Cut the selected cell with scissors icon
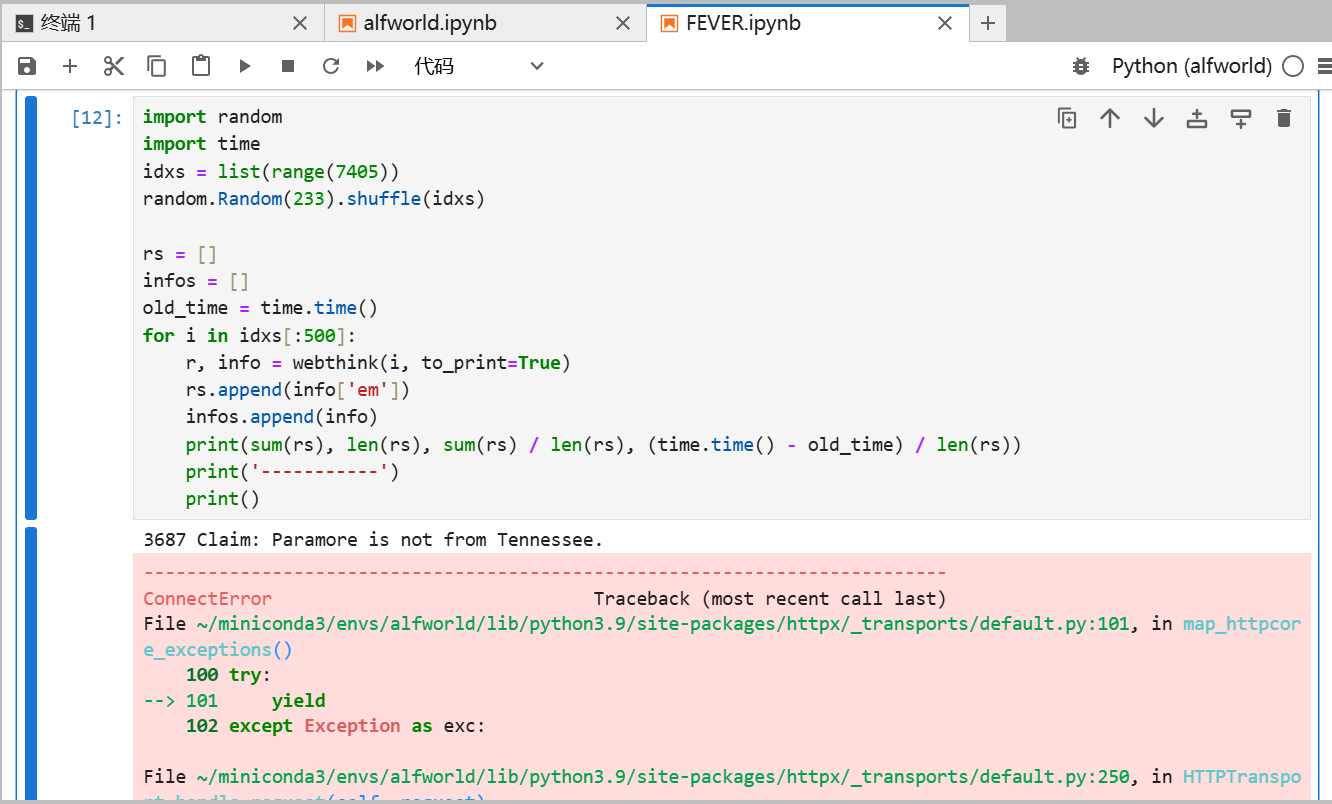Viewport: 1332px width, 804px height. 113,66
